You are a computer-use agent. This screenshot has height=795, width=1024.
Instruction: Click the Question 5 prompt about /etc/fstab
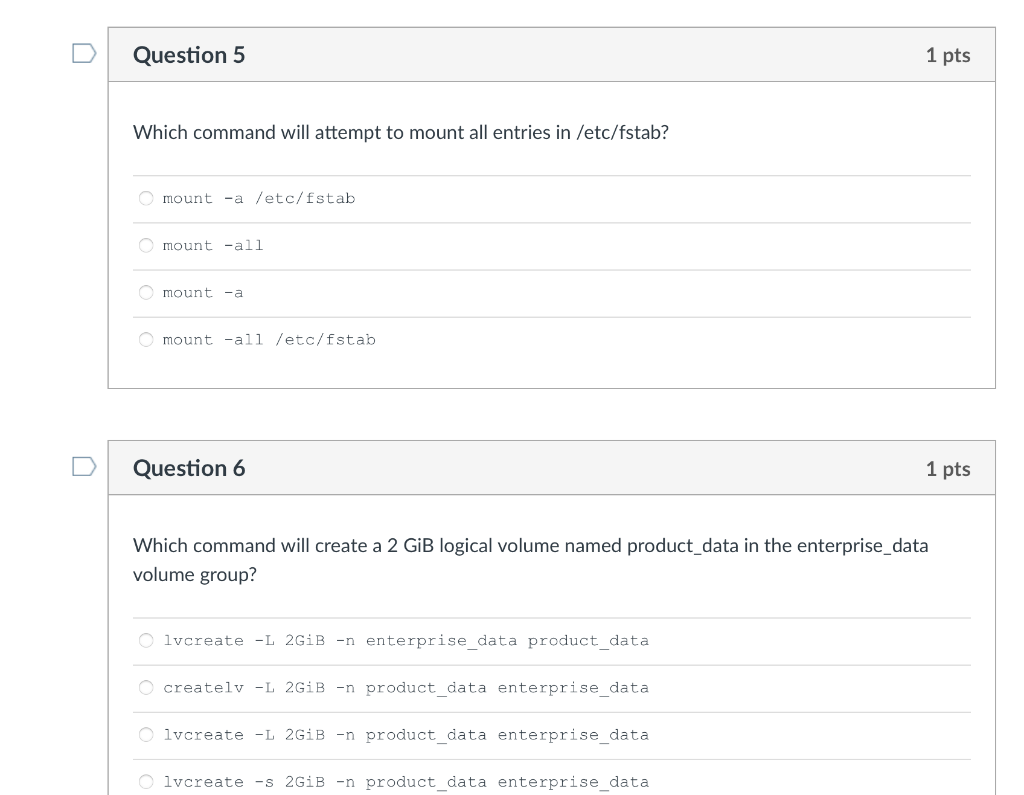point(402,132)
